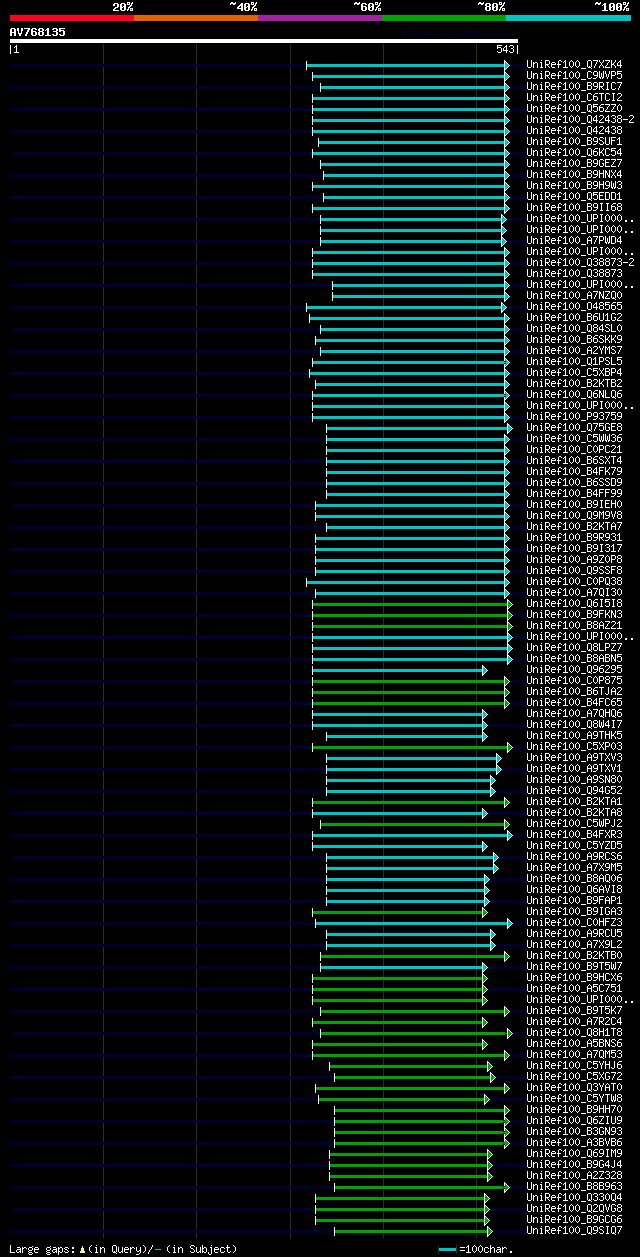Click the UniRef100_B9FAP1 label
The image size is (640, 1257).
point(574,900)
